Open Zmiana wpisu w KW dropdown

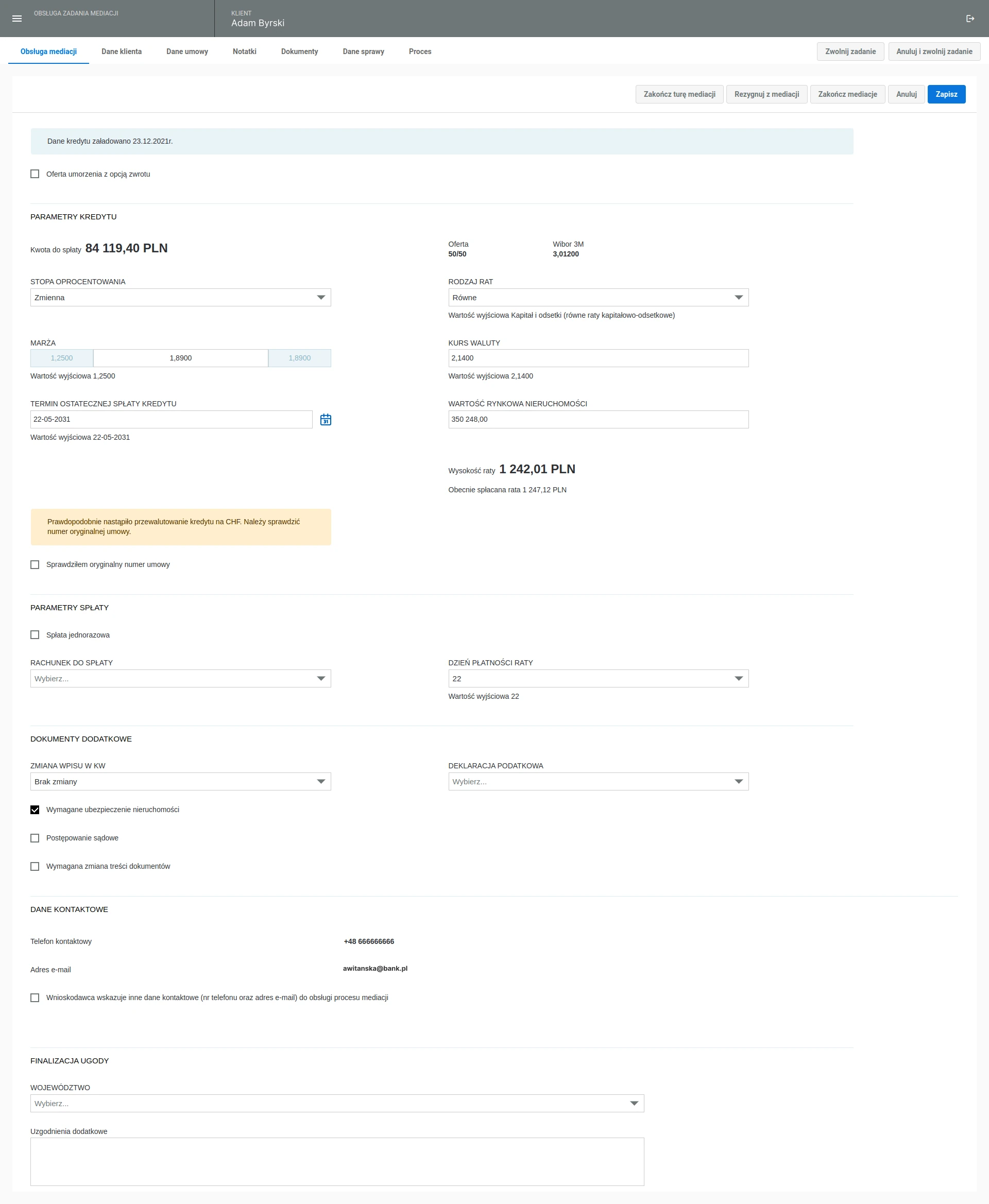coord(181,781)
